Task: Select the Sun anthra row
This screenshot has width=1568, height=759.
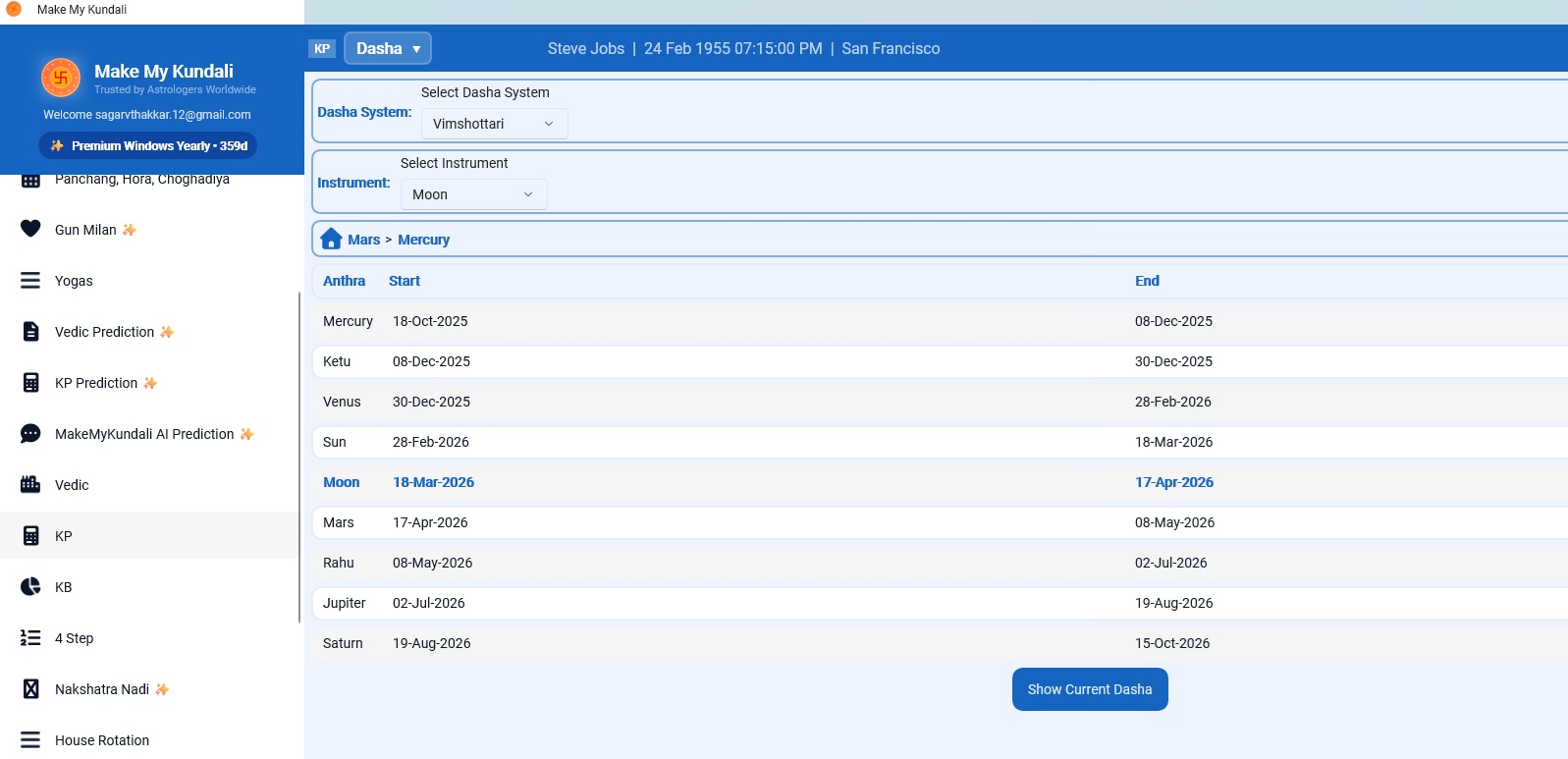Action: coord(940,442)
